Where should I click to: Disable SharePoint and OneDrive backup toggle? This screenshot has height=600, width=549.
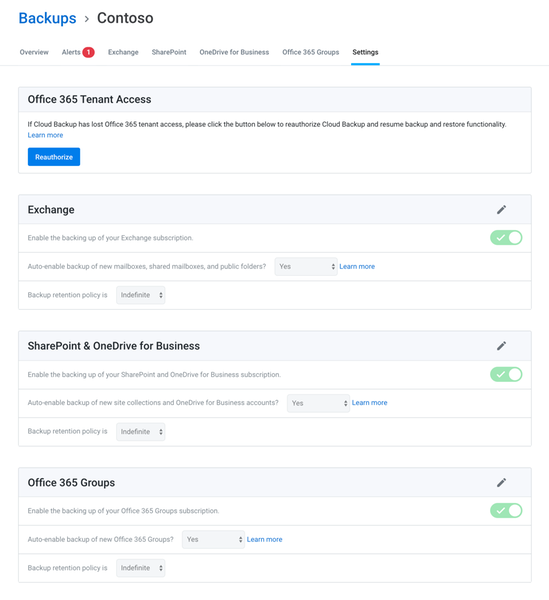[506, 374]
